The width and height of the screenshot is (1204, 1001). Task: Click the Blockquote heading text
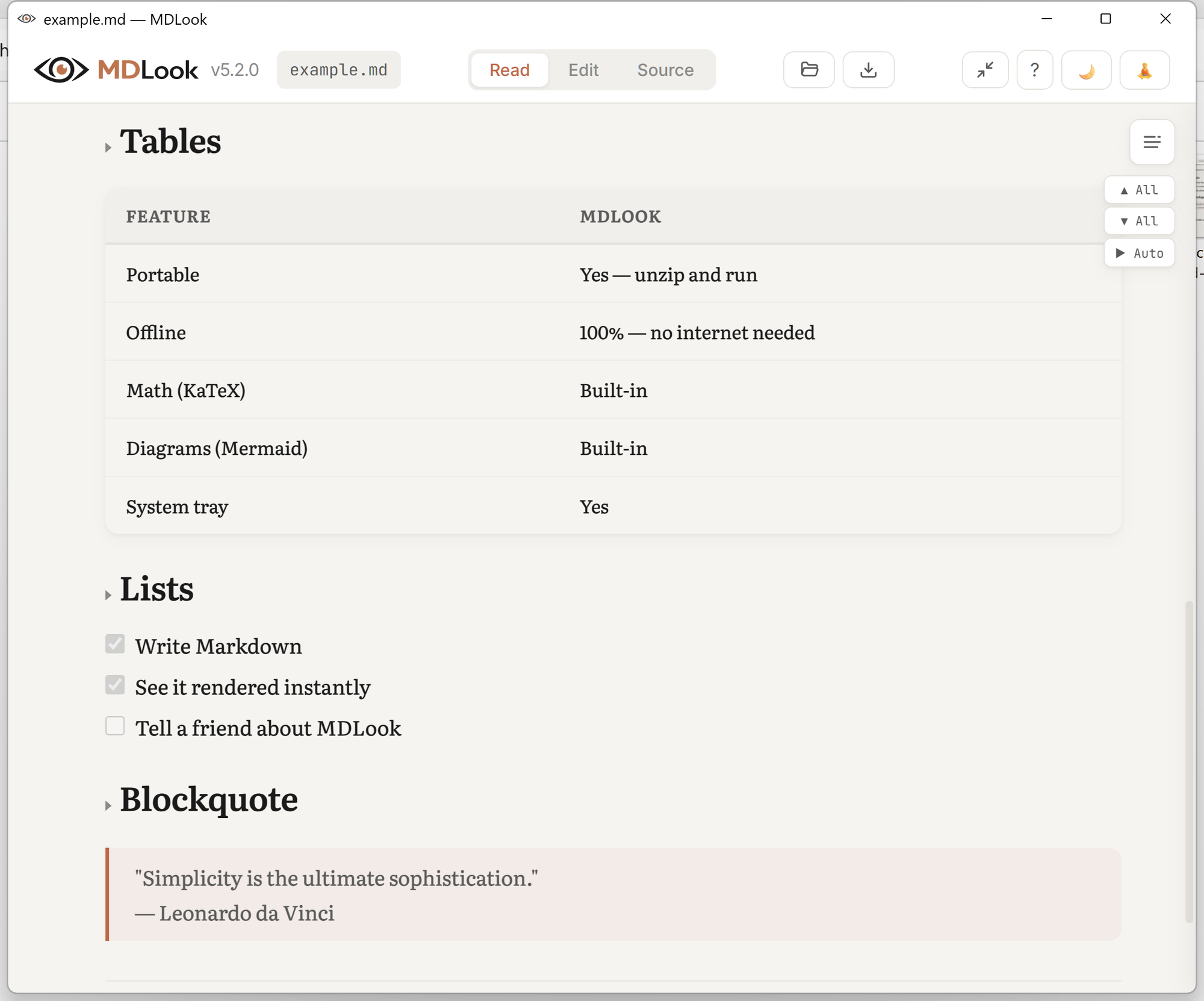(x=209, y=800)
